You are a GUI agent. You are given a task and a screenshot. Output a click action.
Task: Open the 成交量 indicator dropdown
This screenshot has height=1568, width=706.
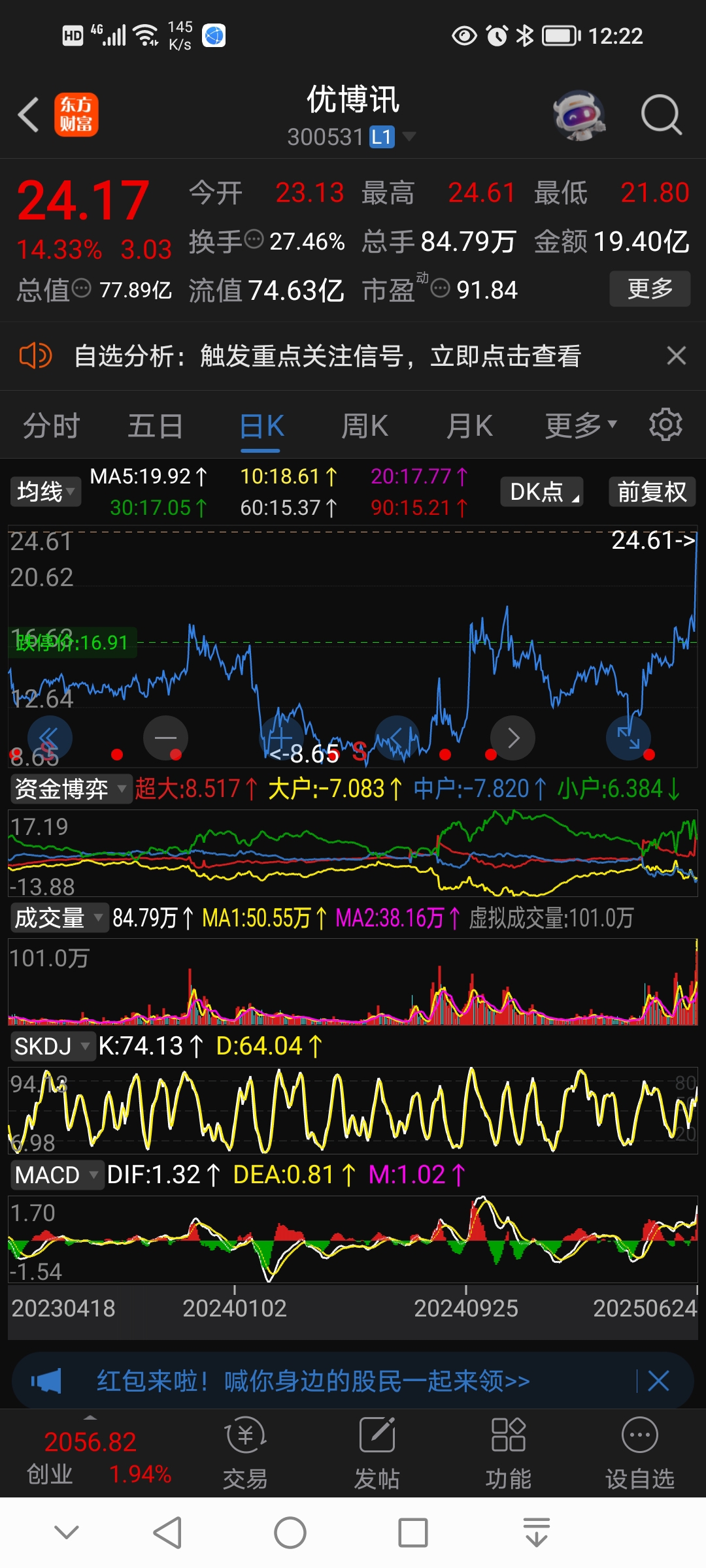[59, 918]
